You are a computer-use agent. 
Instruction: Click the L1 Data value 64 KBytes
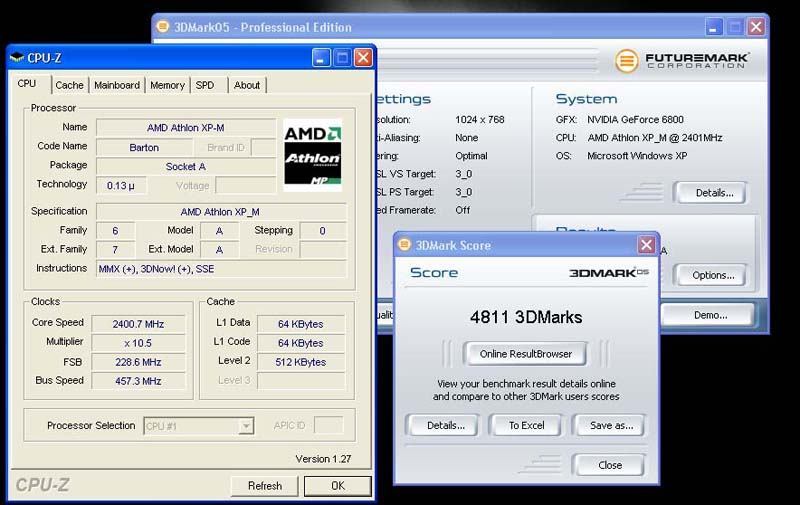(301, 324)
